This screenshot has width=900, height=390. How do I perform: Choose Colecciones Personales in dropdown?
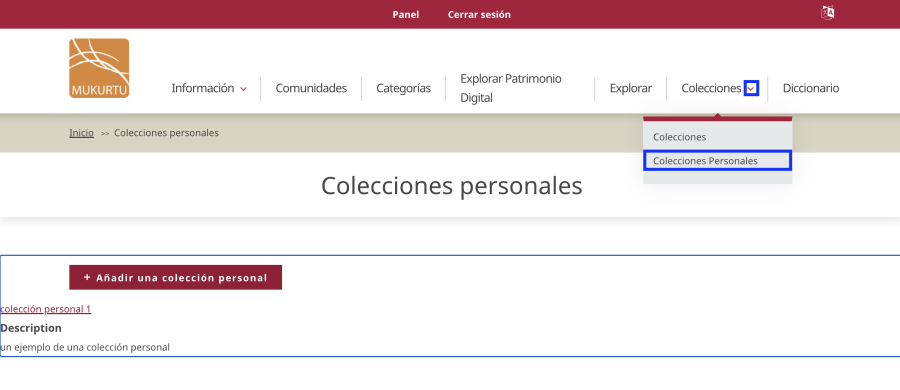point(717,160)
